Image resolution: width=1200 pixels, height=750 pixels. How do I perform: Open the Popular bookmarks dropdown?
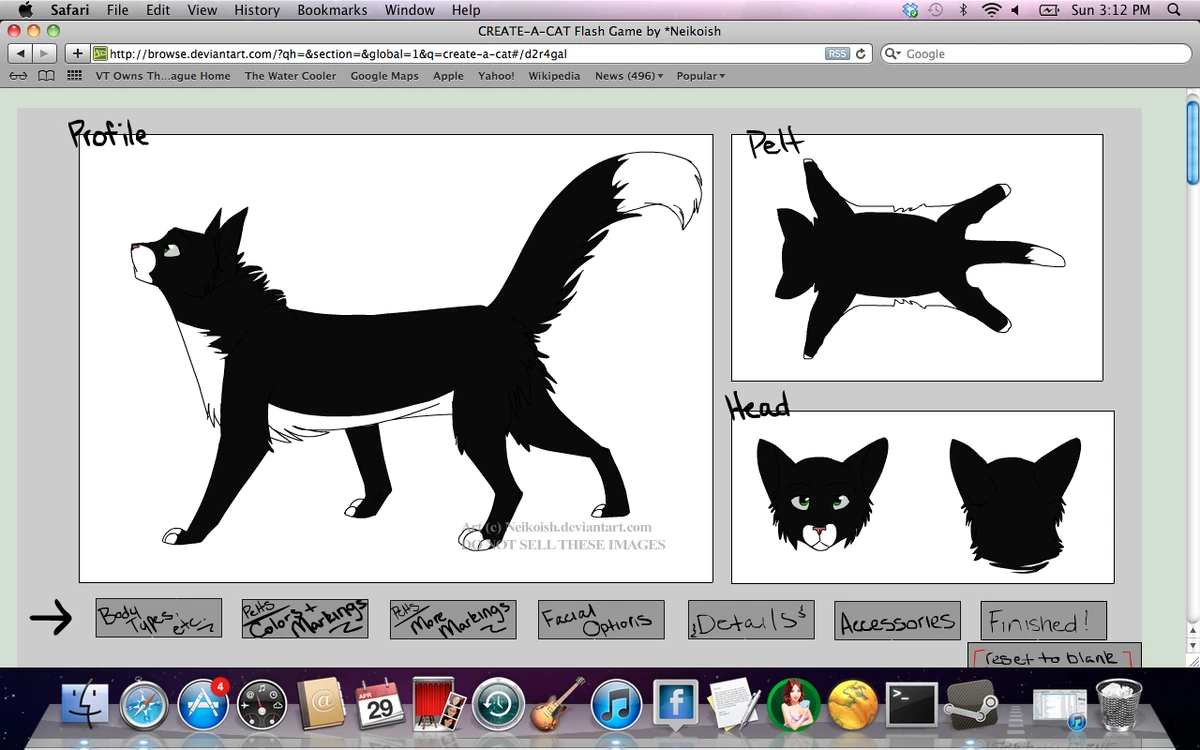(x=700, y=75)
